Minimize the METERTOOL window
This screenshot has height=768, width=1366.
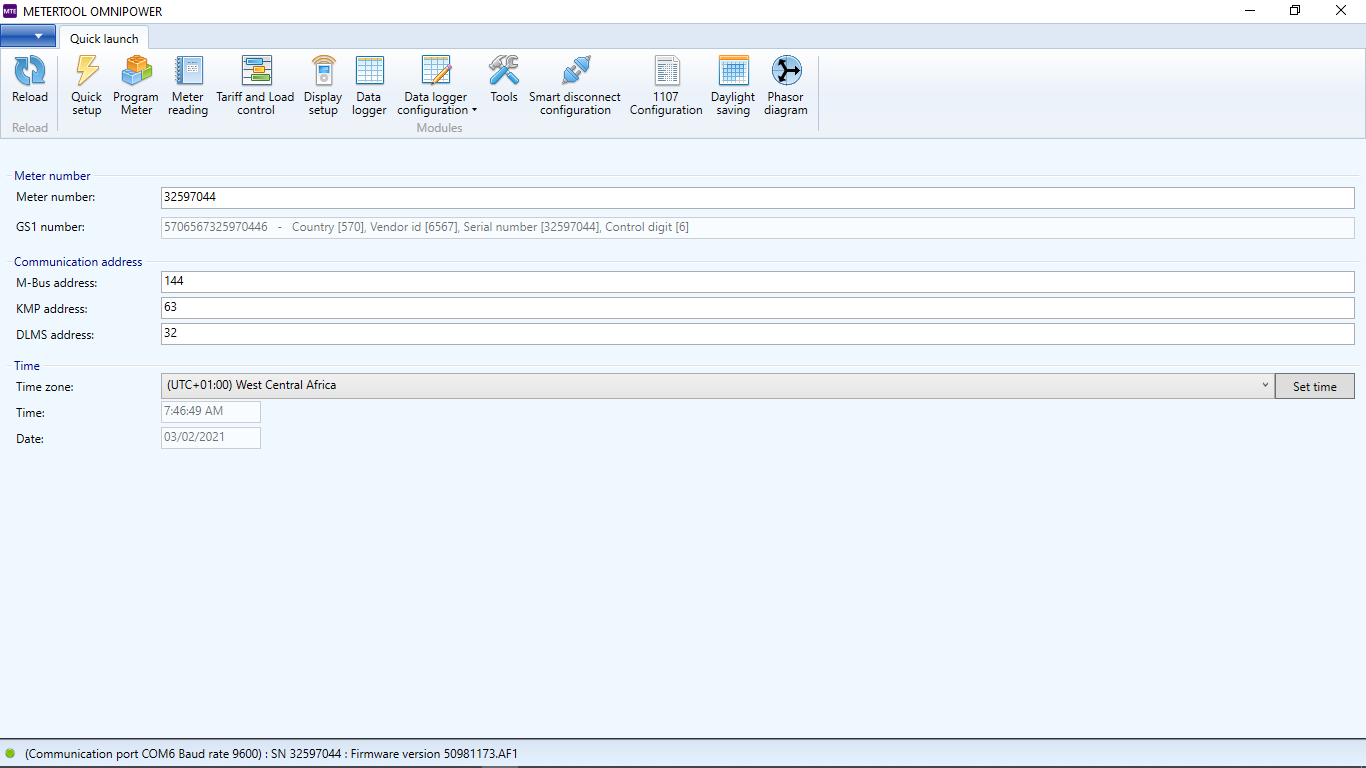click(1250, 11)
